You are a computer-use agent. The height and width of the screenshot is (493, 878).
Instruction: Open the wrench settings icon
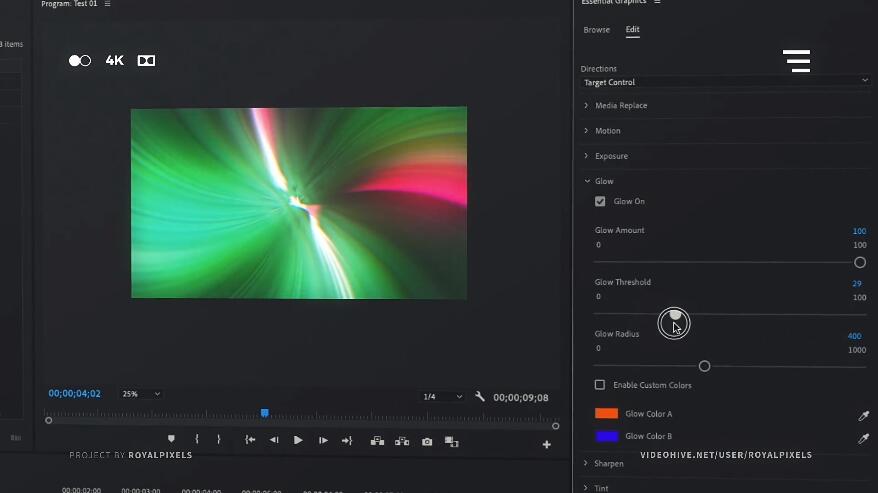point(480,396)
